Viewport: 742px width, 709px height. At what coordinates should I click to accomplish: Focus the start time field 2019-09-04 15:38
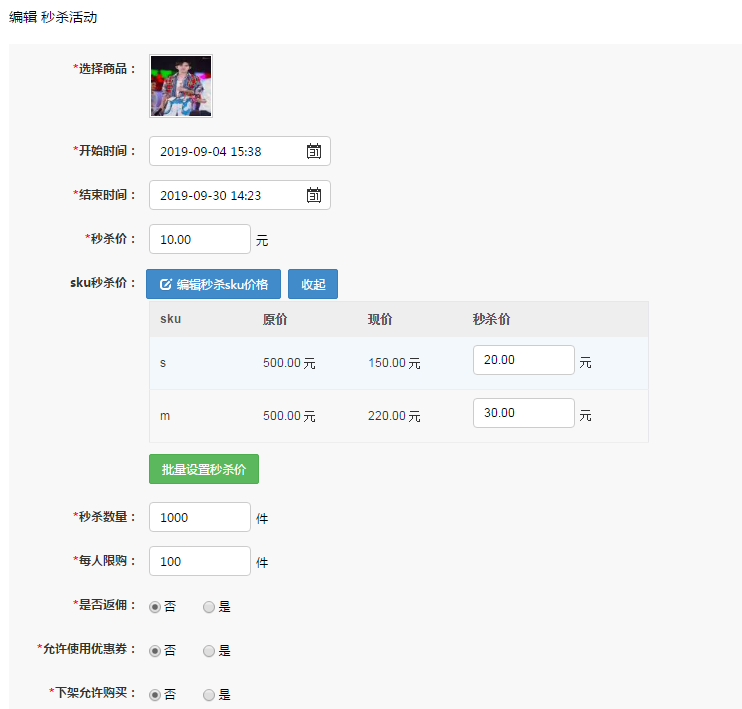(x=239, y=151)
